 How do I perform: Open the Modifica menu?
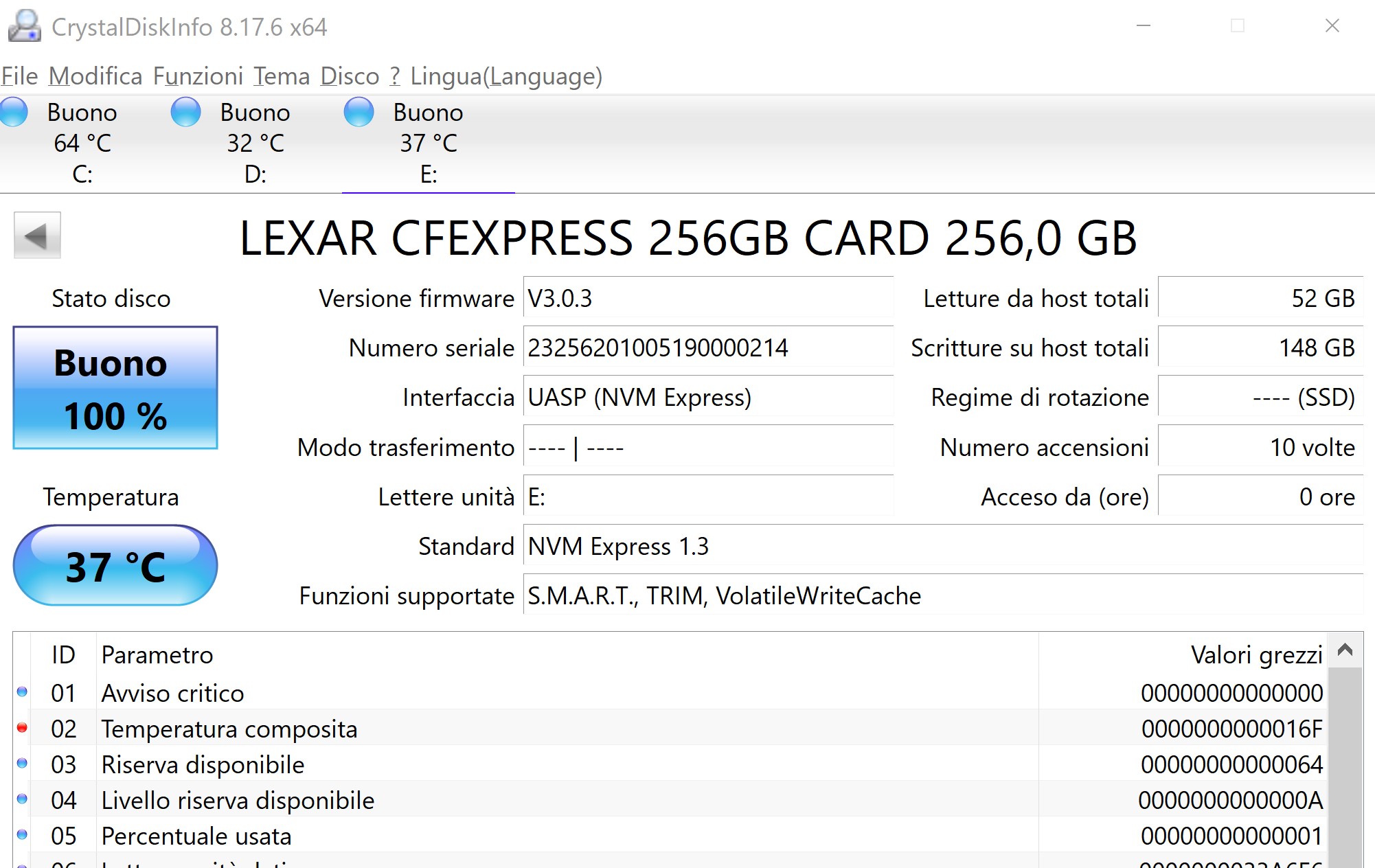point(95,76)
